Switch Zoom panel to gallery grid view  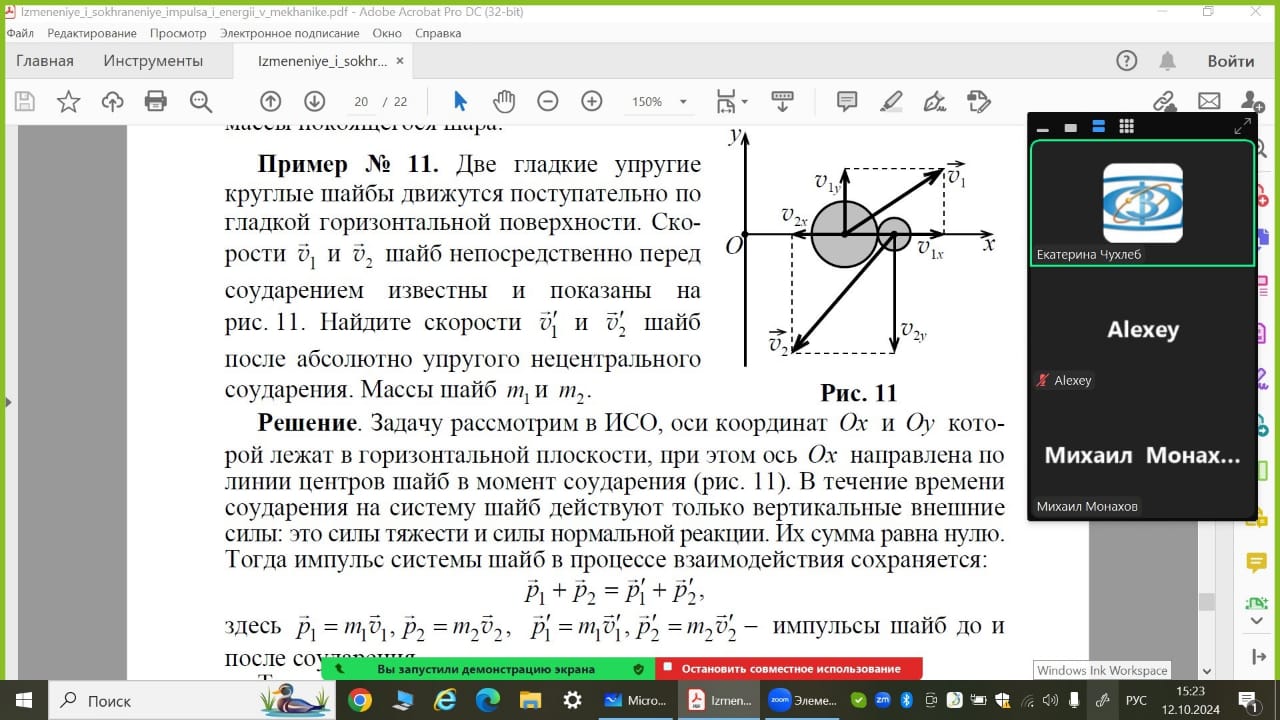point(1126,126)
